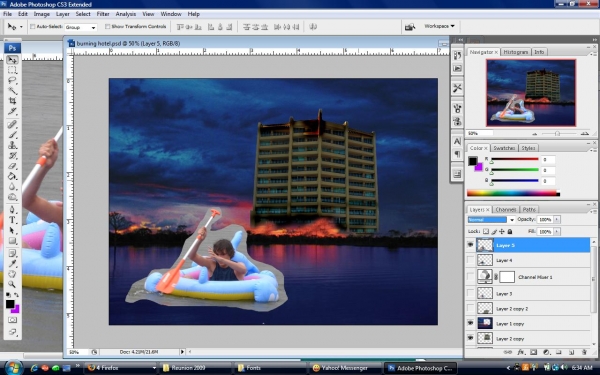Viewport: 600px width, 375px height.
Task: Select the Magic Wand tool
Action: click(x=12, y=91)
